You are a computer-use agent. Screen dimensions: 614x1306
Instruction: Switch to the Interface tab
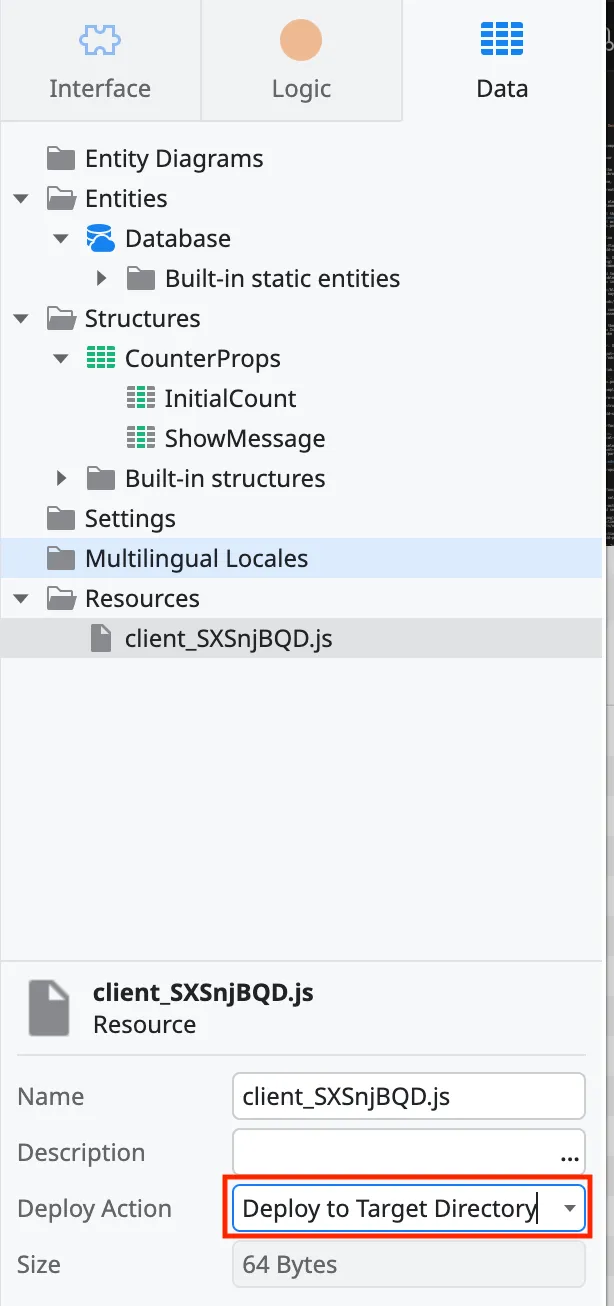100,88
